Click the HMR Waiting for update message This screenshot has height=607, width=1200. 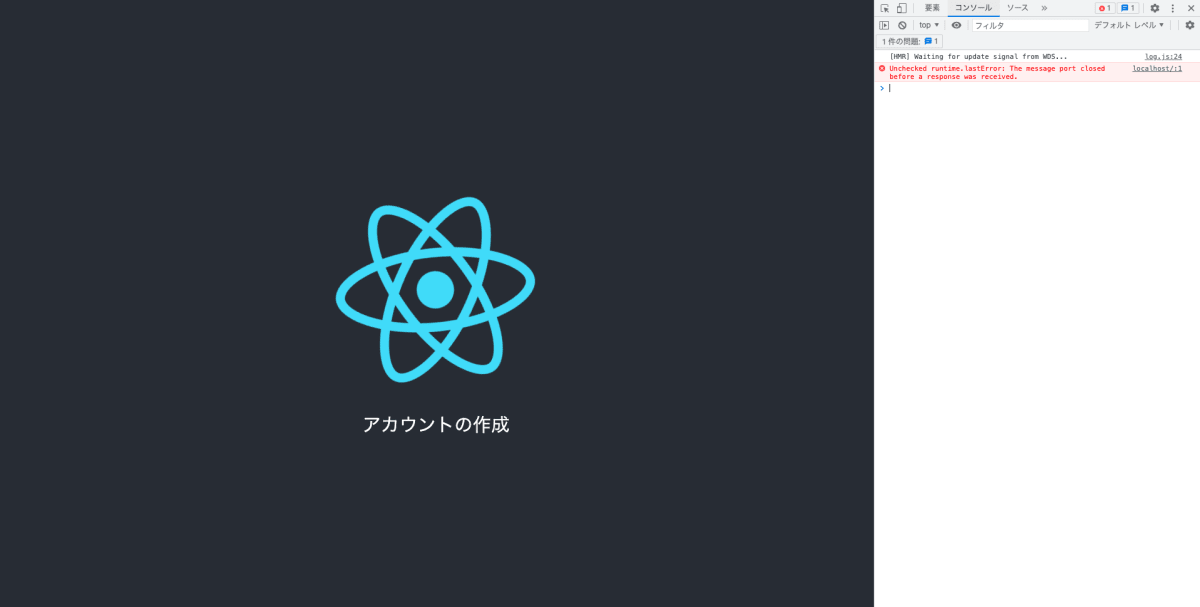978,57
